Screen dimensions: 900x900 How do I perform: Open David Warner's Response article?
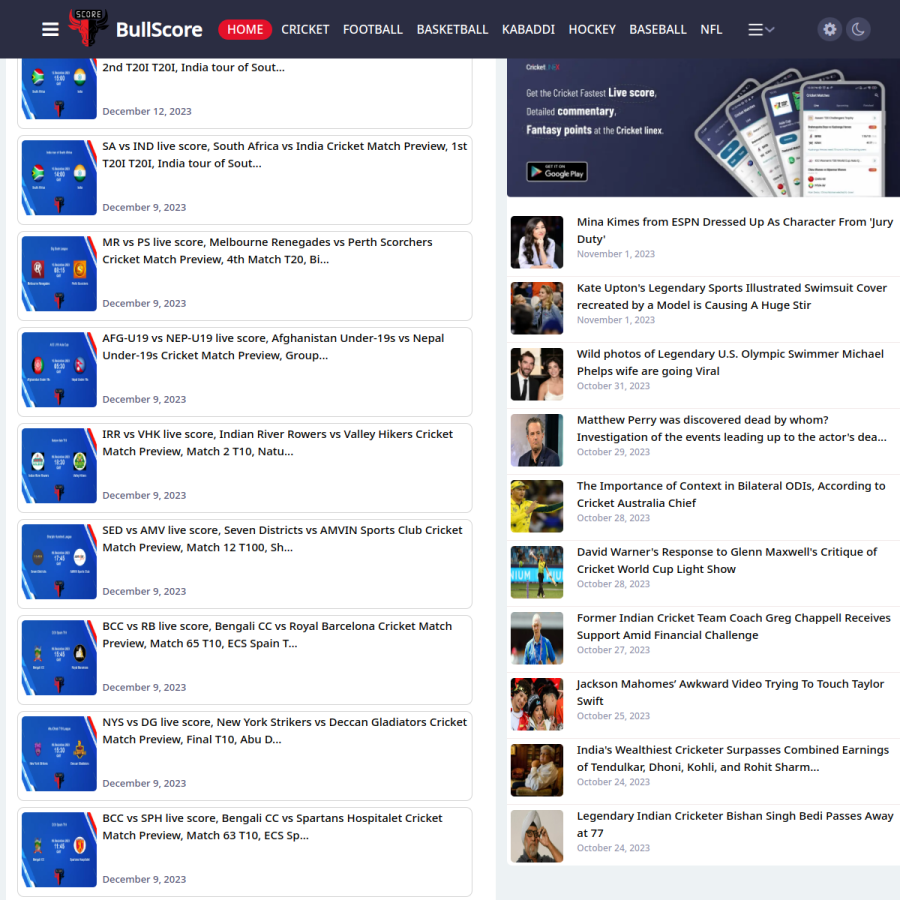coord(727,560)
